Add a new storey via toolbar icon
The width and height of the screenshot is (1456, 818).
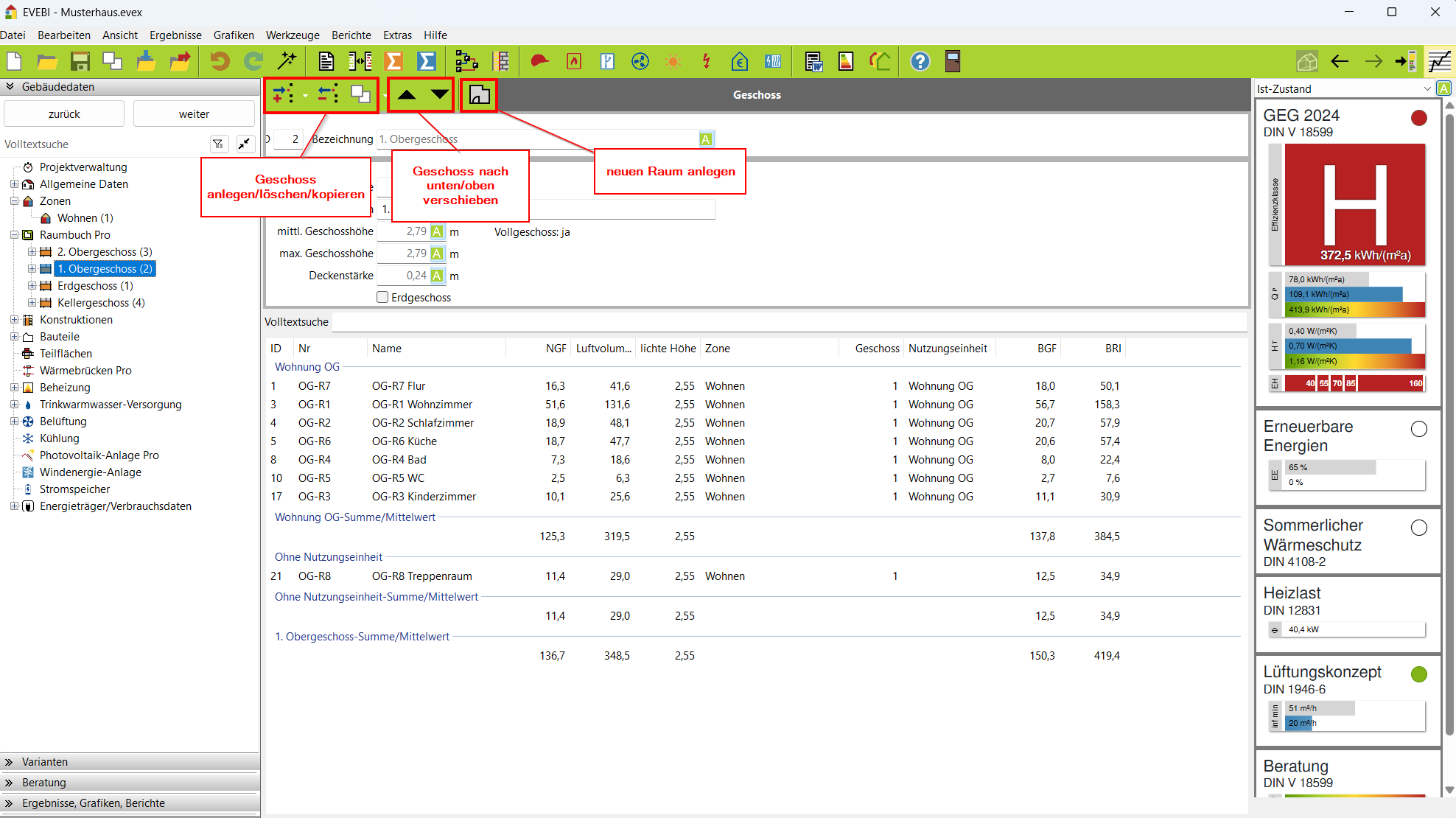pyautogui.click(x=284, y=94)
